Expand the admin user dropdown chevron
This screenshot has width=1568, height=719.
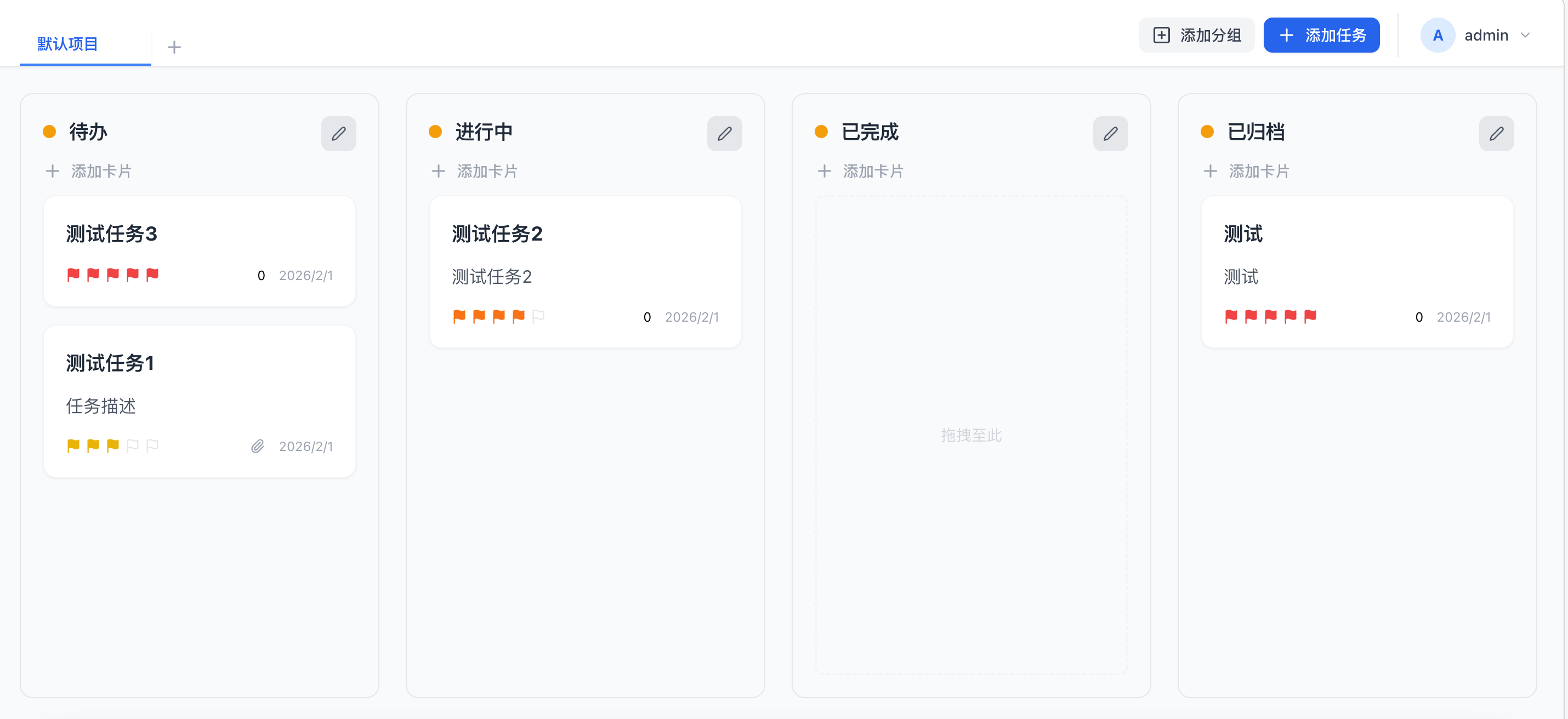(1525, 35)
